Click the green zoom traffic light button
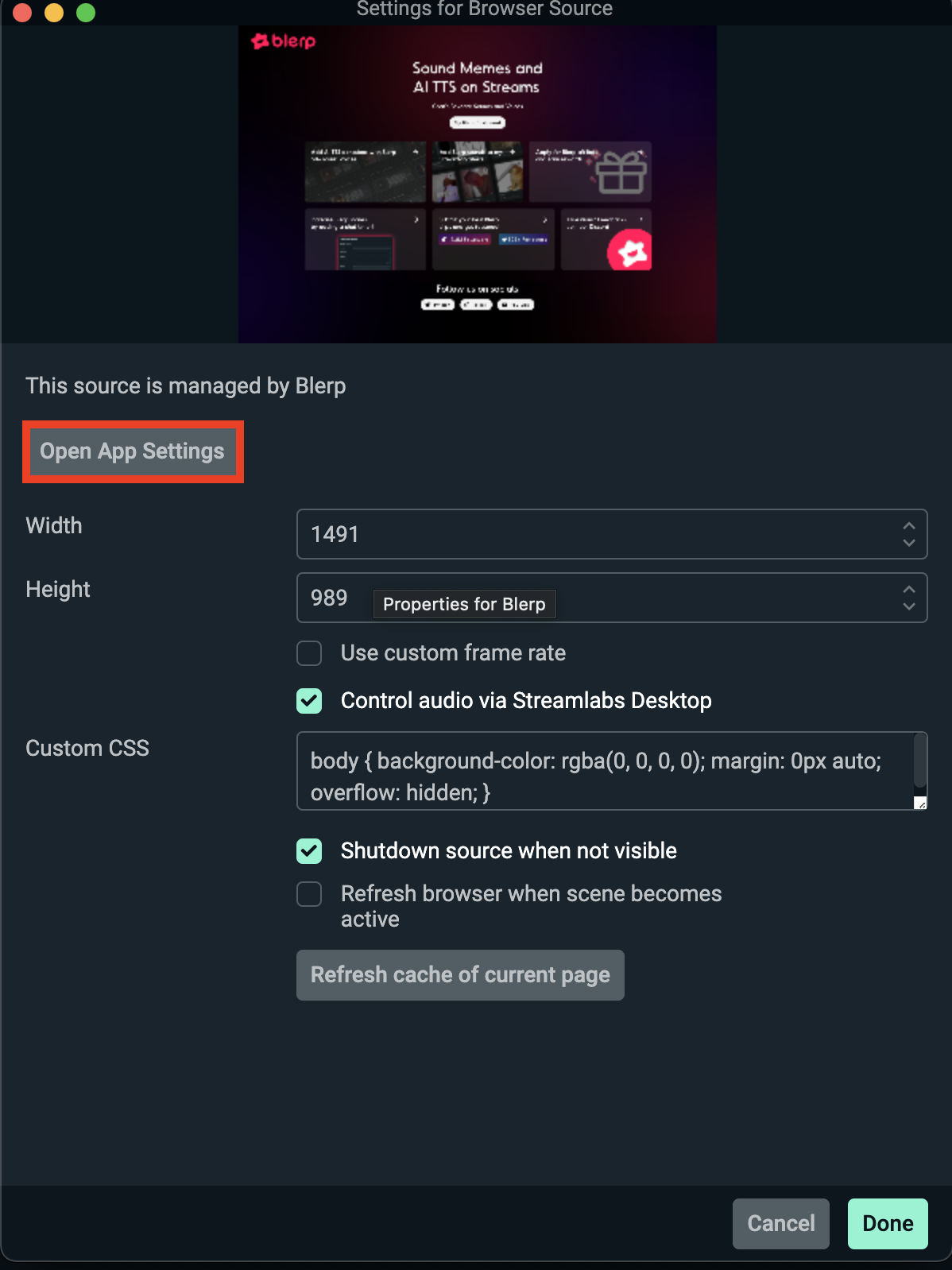952x1270 pixels. pos(86,13)
